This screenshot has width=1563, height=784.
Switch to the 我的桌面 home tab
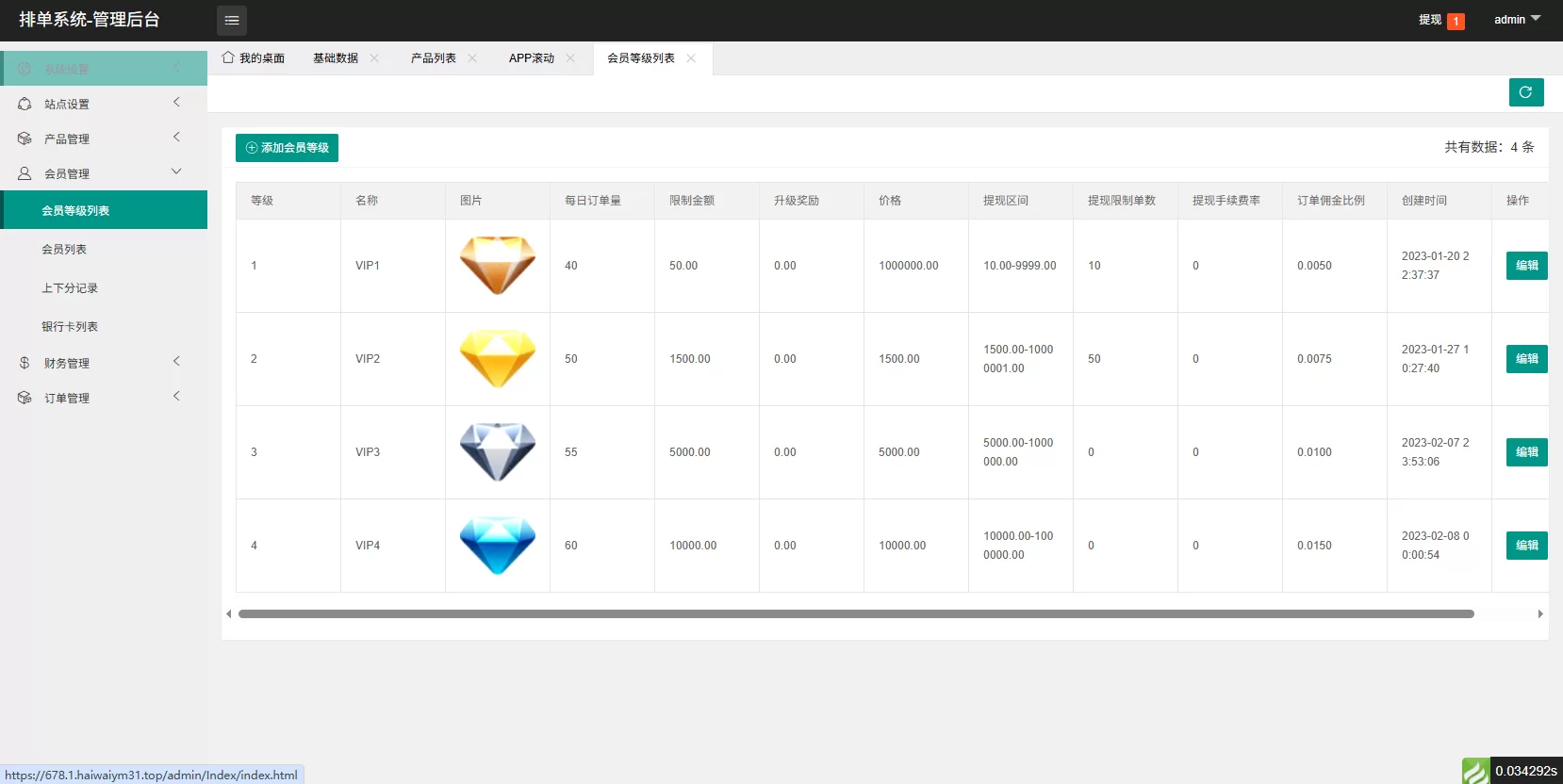click(254, 58)
